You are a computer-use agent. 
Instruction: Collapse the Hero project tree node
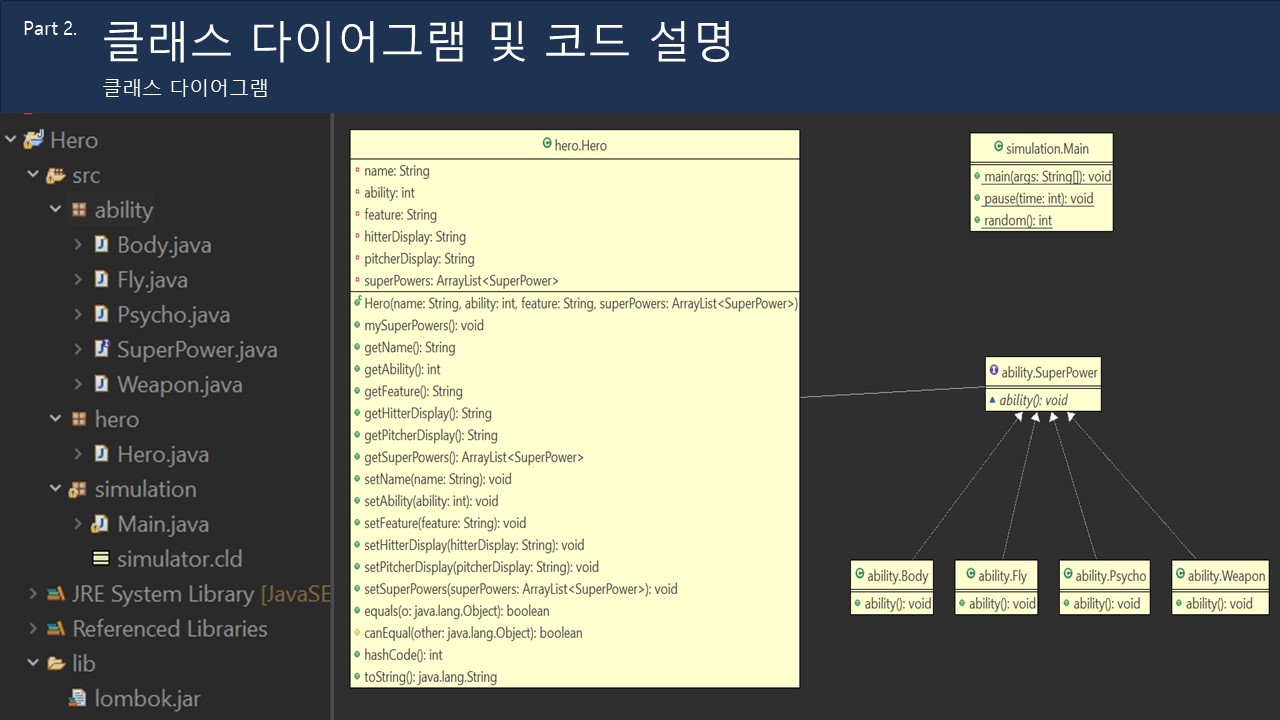[x=11, y=140]
